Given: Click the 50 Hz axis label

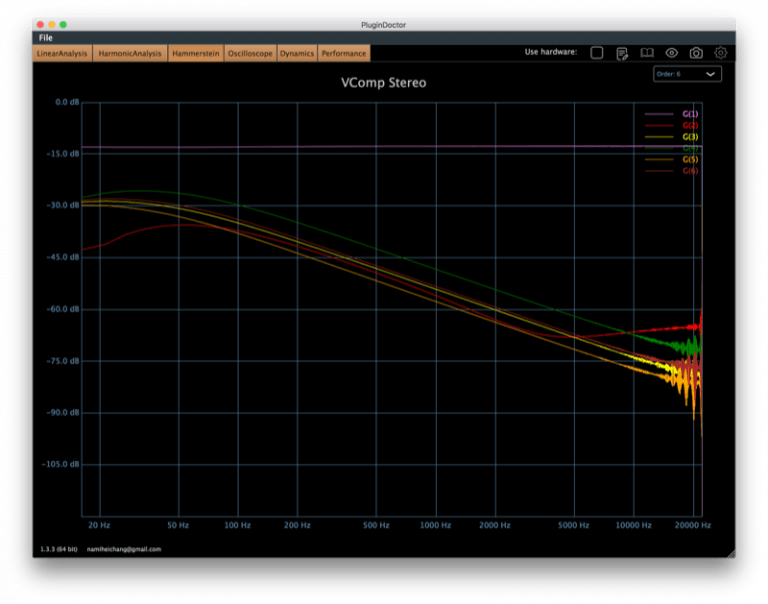Looking at the screenshot, I should (x=178, y=525).
